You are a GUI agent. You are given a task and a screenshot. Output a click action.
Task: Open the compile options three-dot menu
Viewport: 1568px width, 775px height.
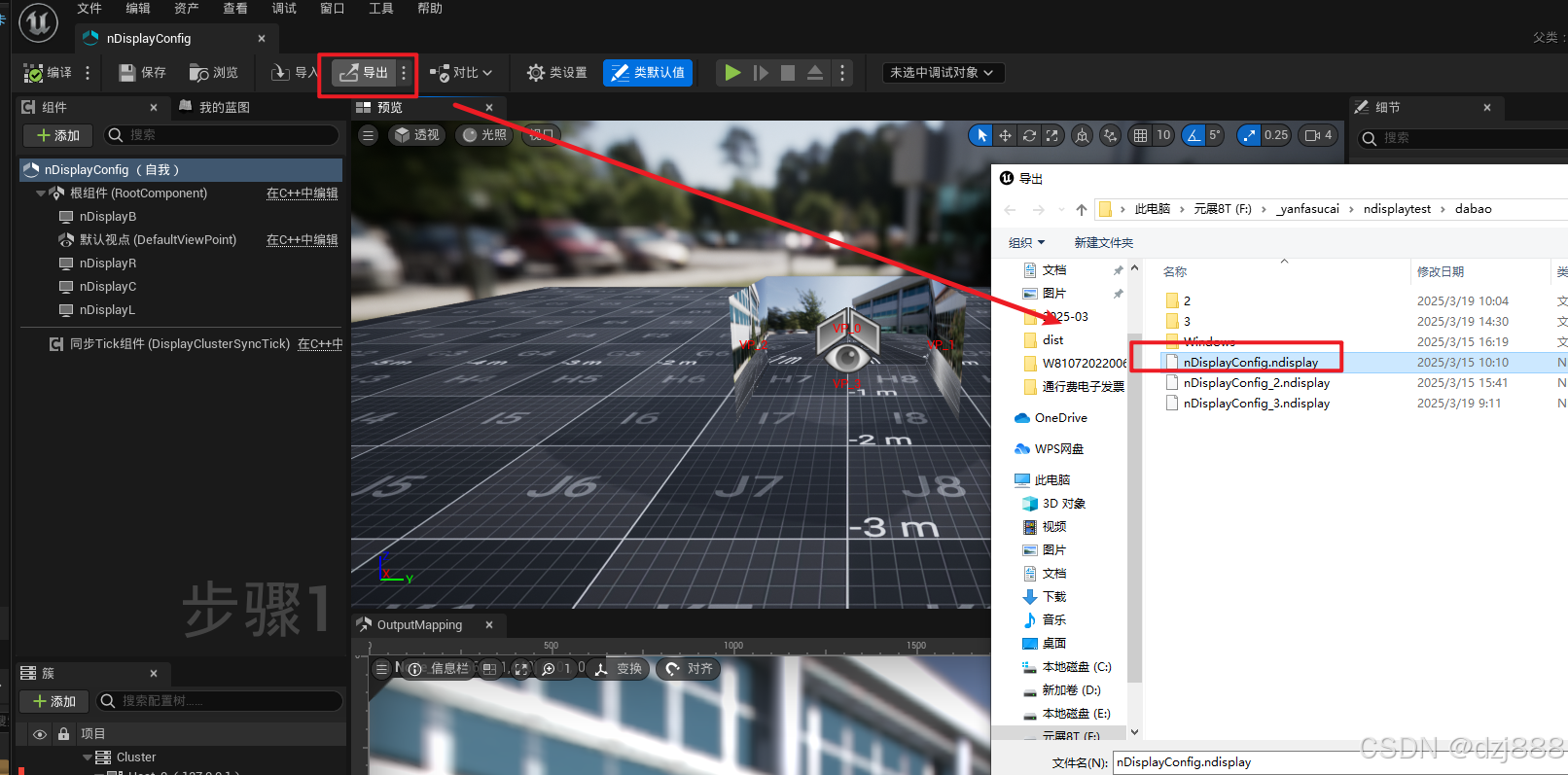point(88,73)
